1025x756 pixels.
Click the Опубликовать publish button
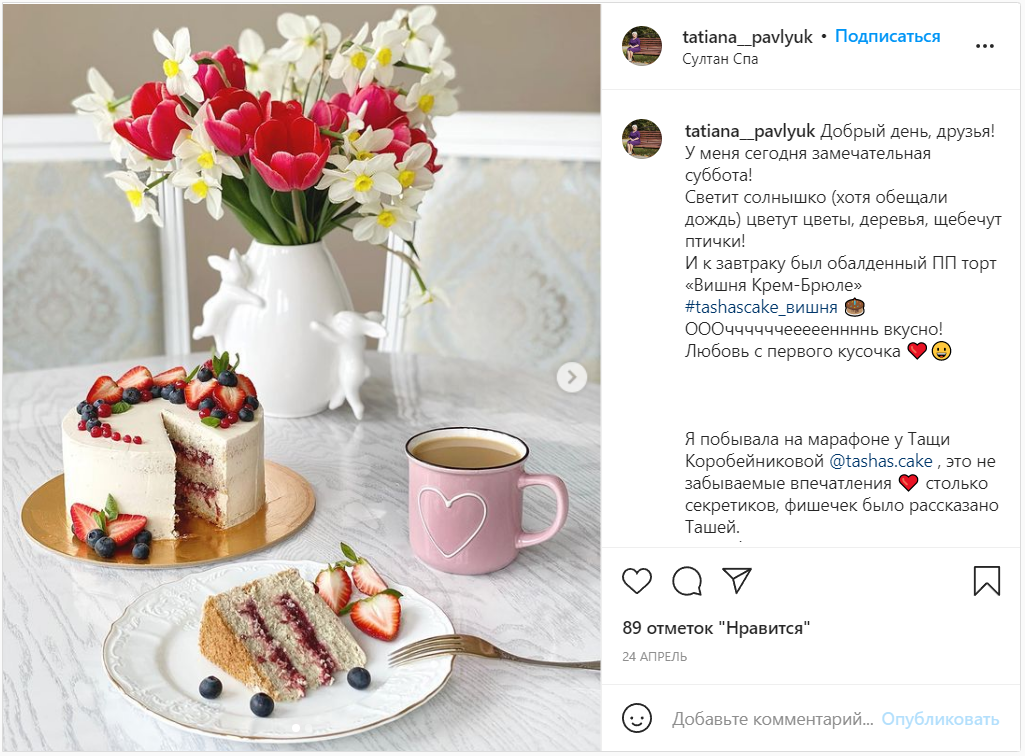(x=940, y=719)
